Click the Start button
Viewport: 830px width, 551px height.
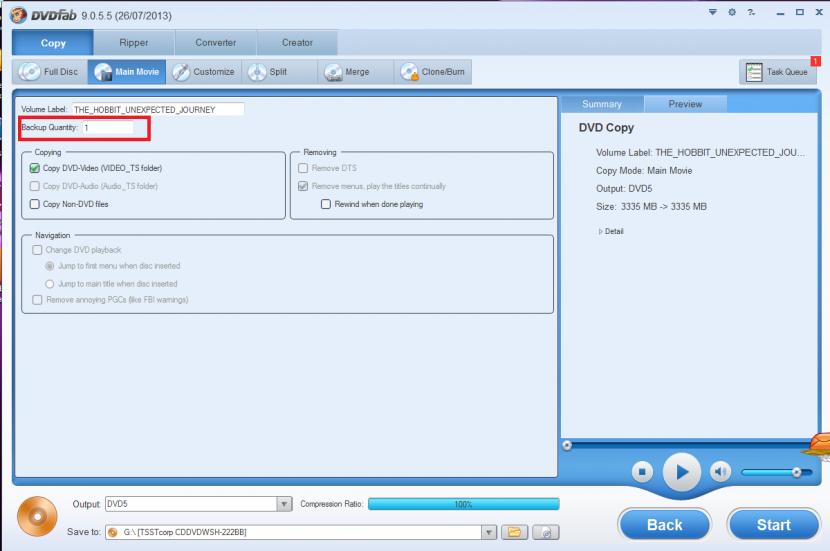pos(773,525)
